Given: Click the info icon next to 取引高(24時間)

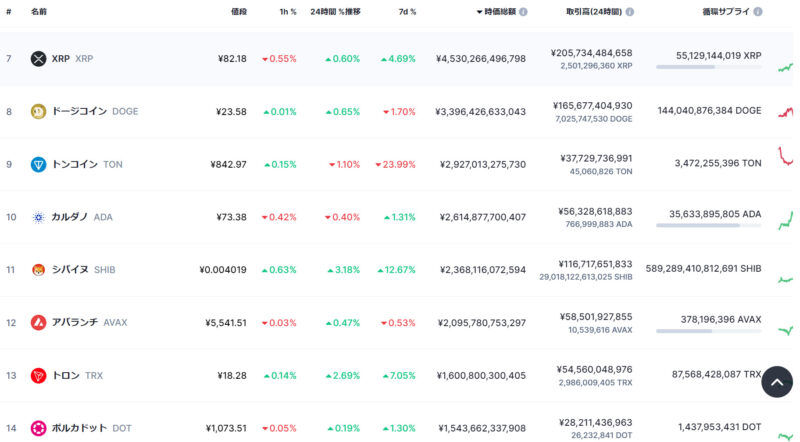Looking at the screenshot, I should (630, 12).
